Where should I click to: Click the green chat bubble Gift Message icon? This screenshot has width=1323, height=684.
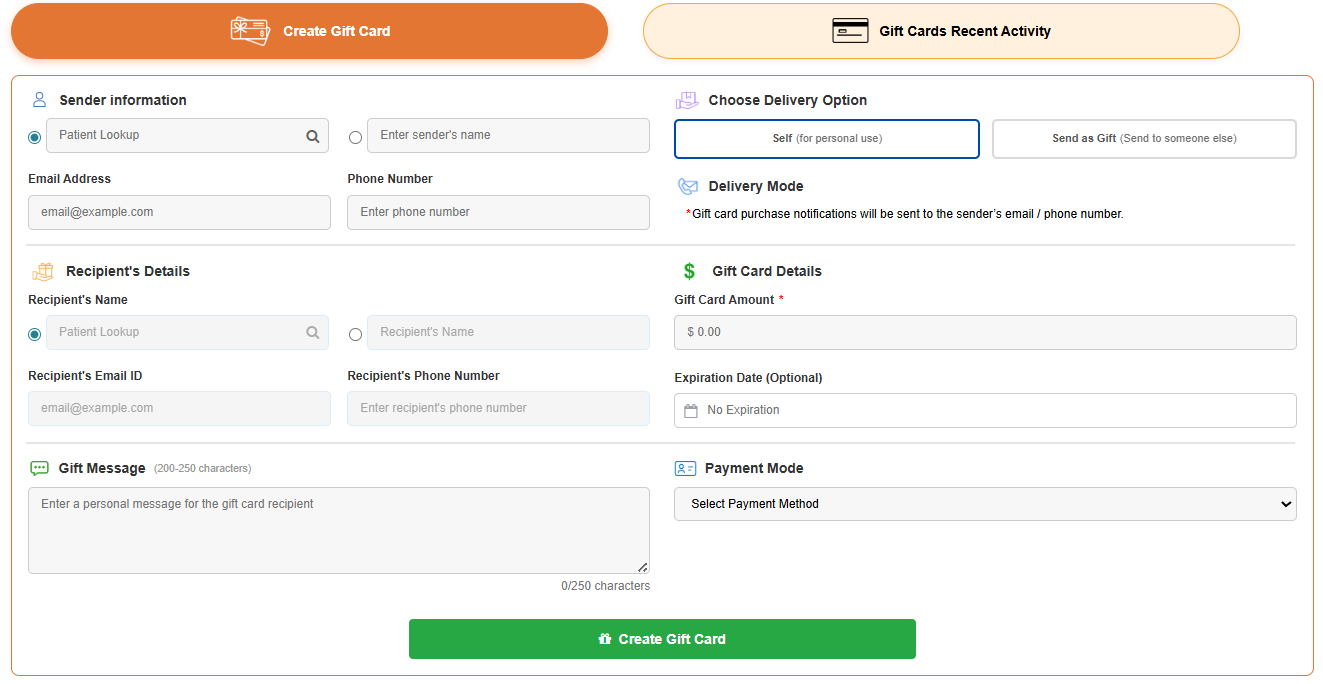[x=40, y=468]
